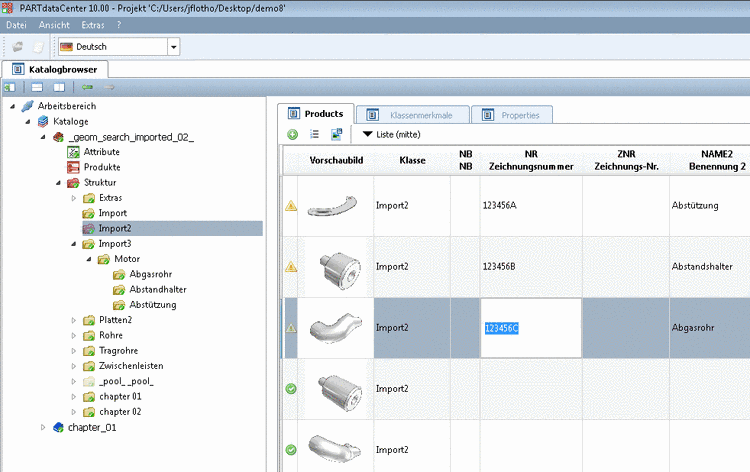Screen dimensions: 750x472
Task: Click the green tree toggle icon in browser toolbar
Action: click(x=10, y=87)
